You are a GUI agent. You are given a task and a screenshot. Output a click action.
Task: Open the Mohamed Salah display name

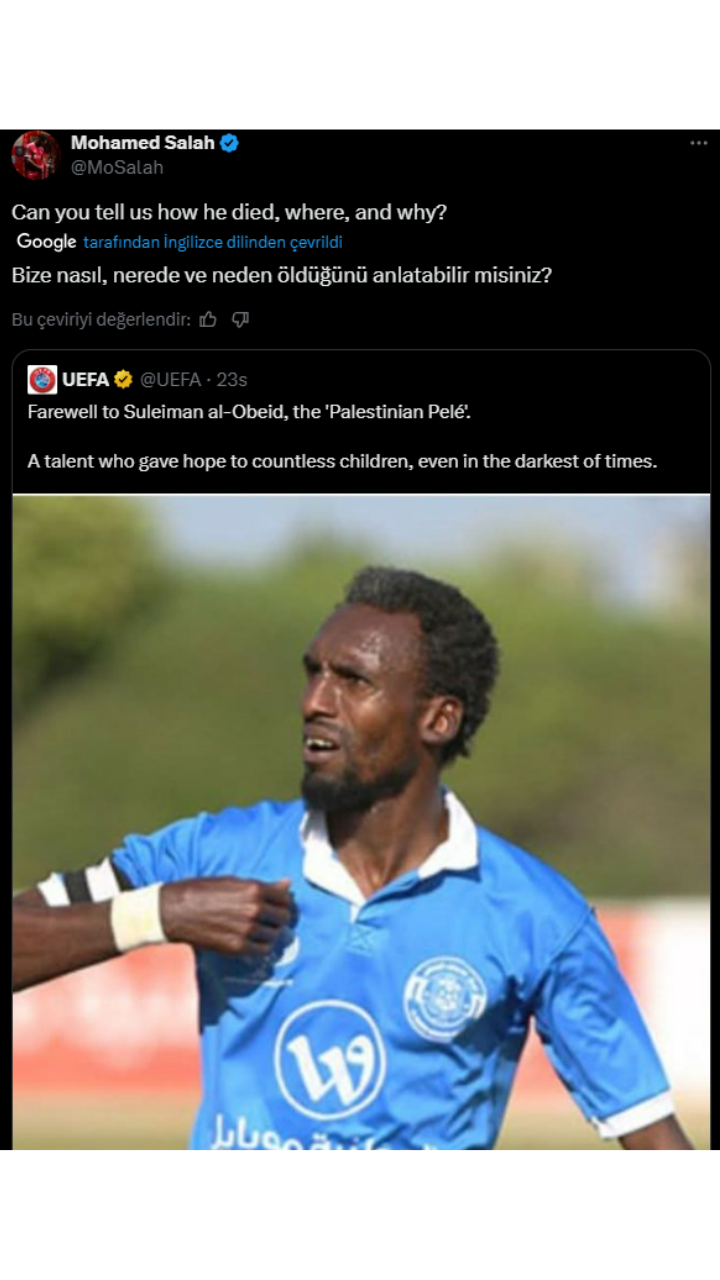pos(143,143)
